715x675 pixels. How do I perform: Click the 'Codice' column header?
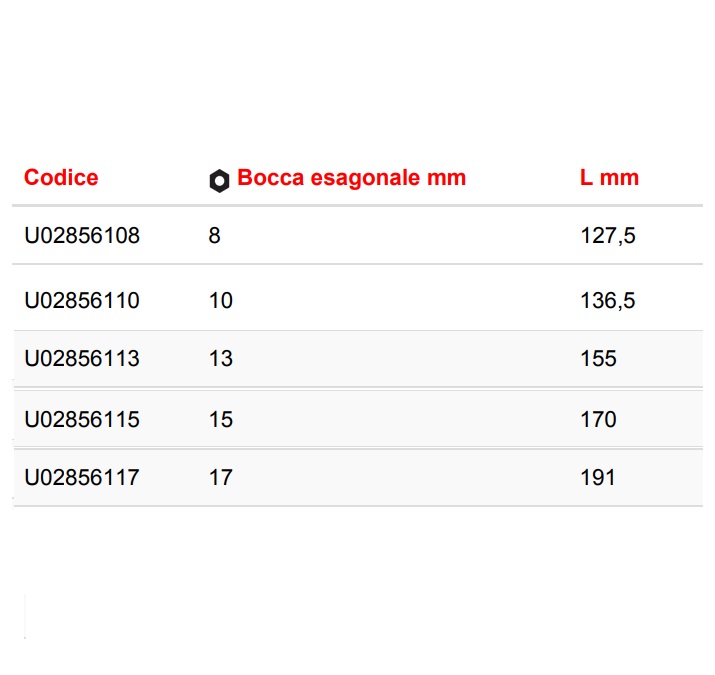(x=61, y=178)
